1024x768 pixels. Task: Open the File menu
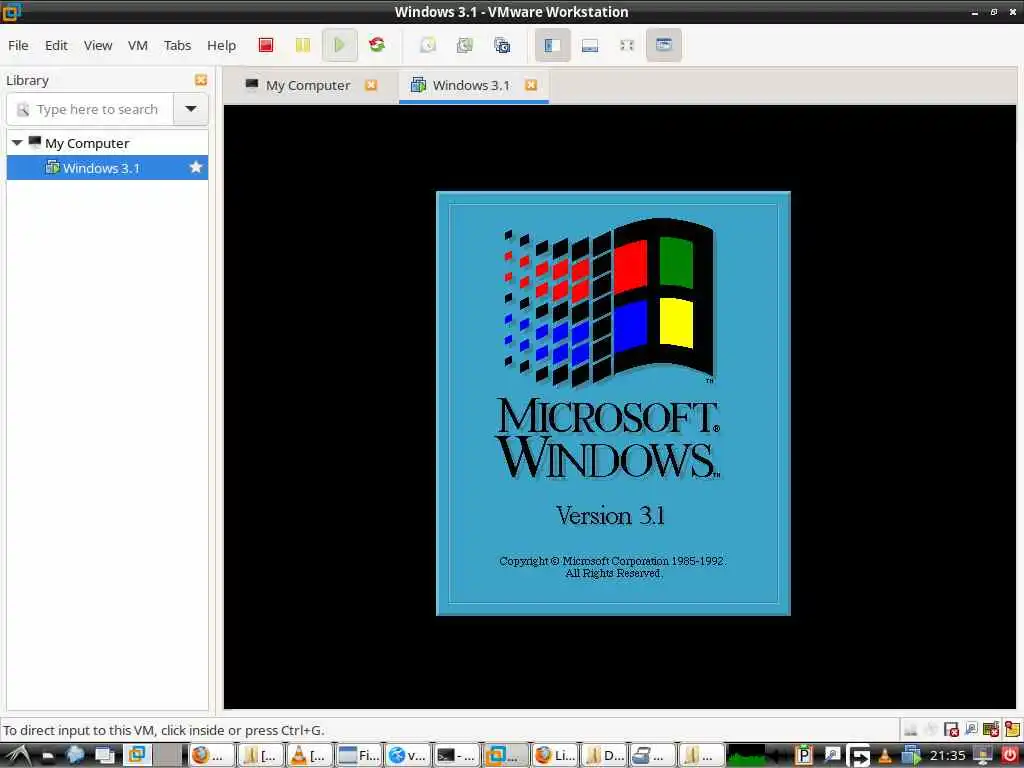coord(18,45)
